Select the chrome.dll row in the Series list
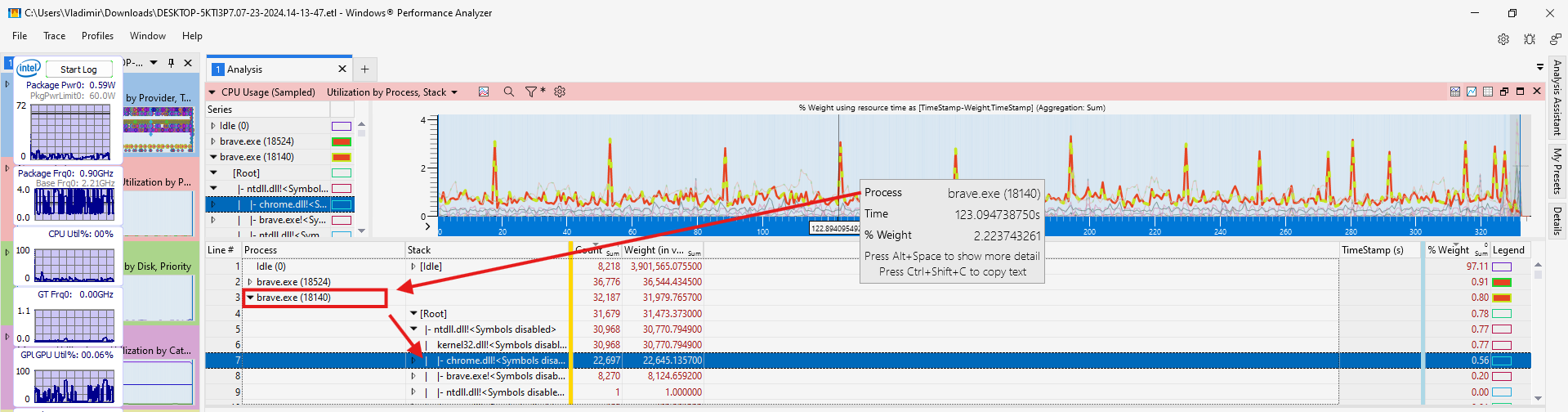 280,204
